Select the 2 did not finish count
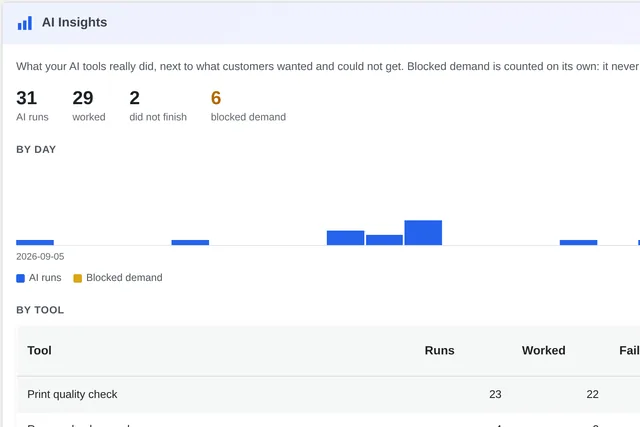 (x=135, y=98)
